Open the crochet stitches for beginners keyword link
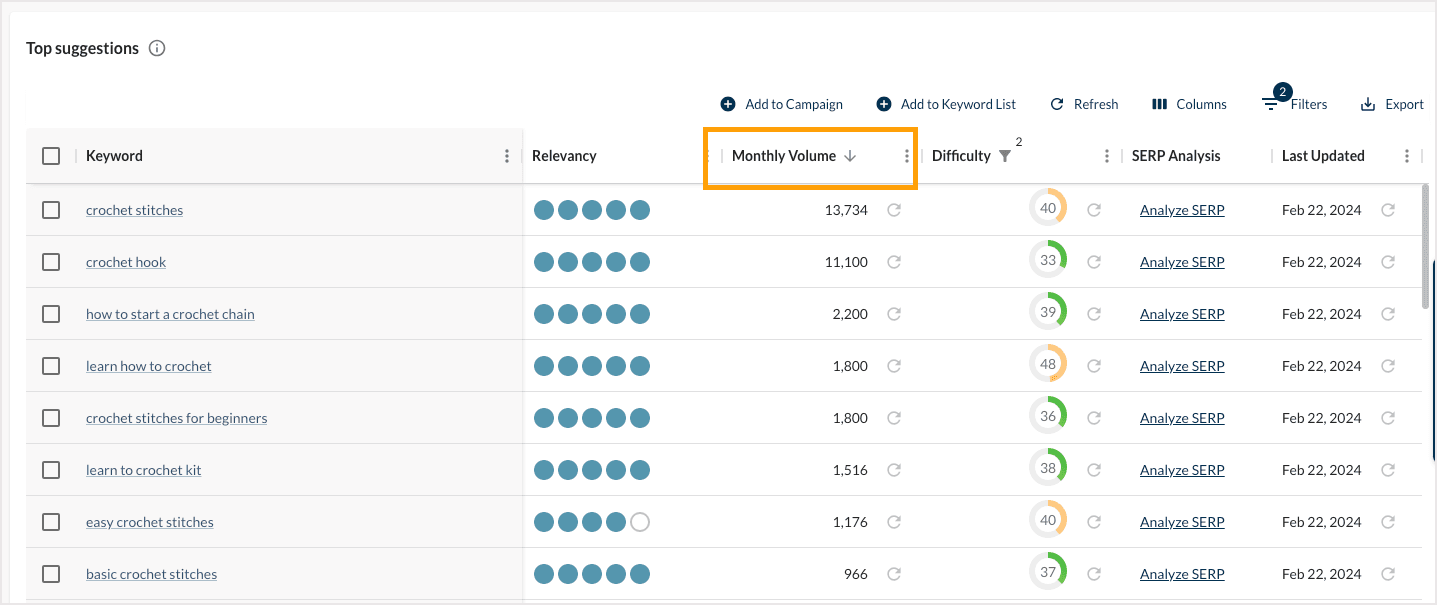 176,418
